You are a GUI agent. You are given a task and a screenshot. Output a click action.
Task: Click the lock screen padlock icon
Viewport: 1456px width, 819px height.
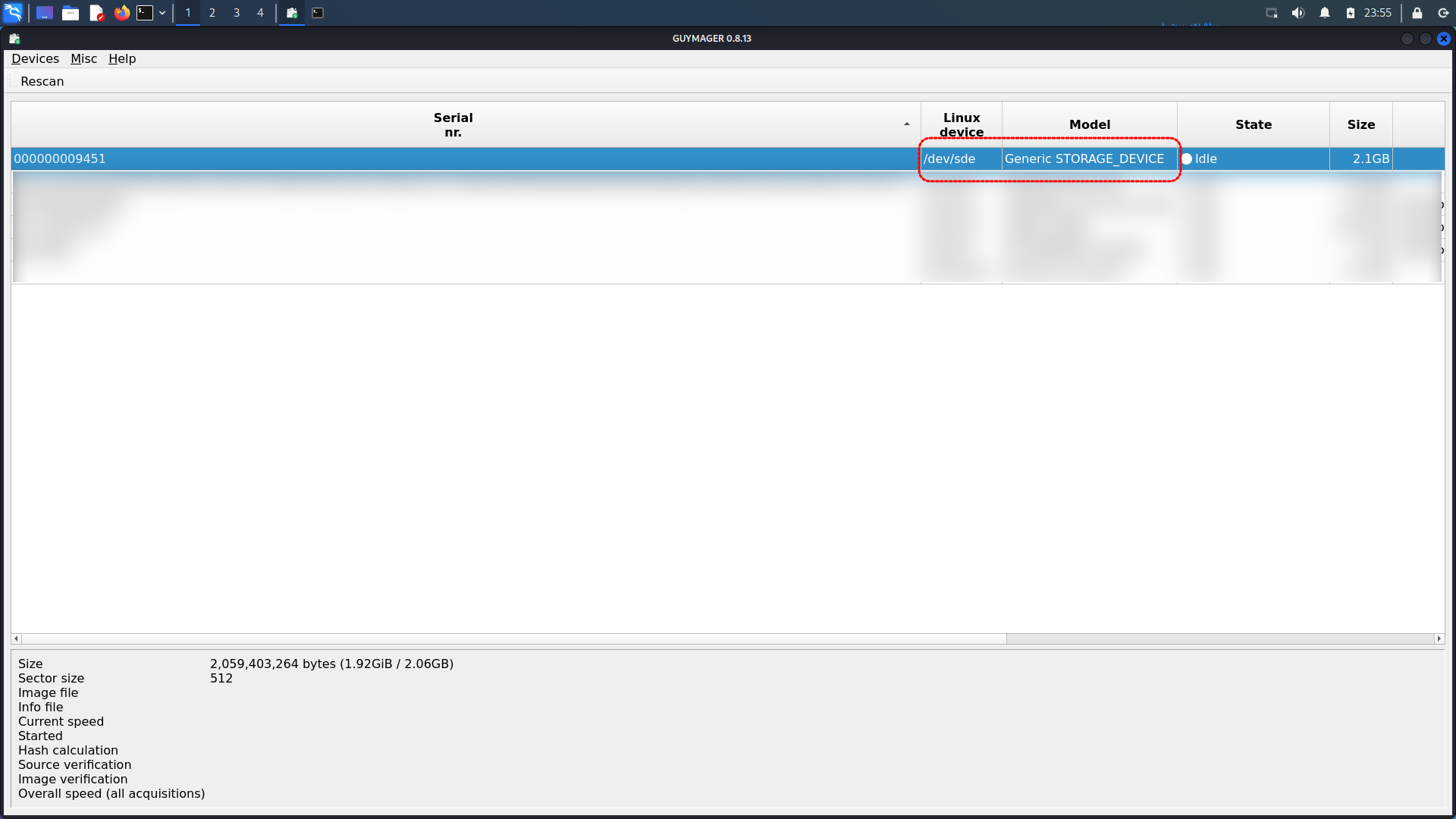[1417, 13]
